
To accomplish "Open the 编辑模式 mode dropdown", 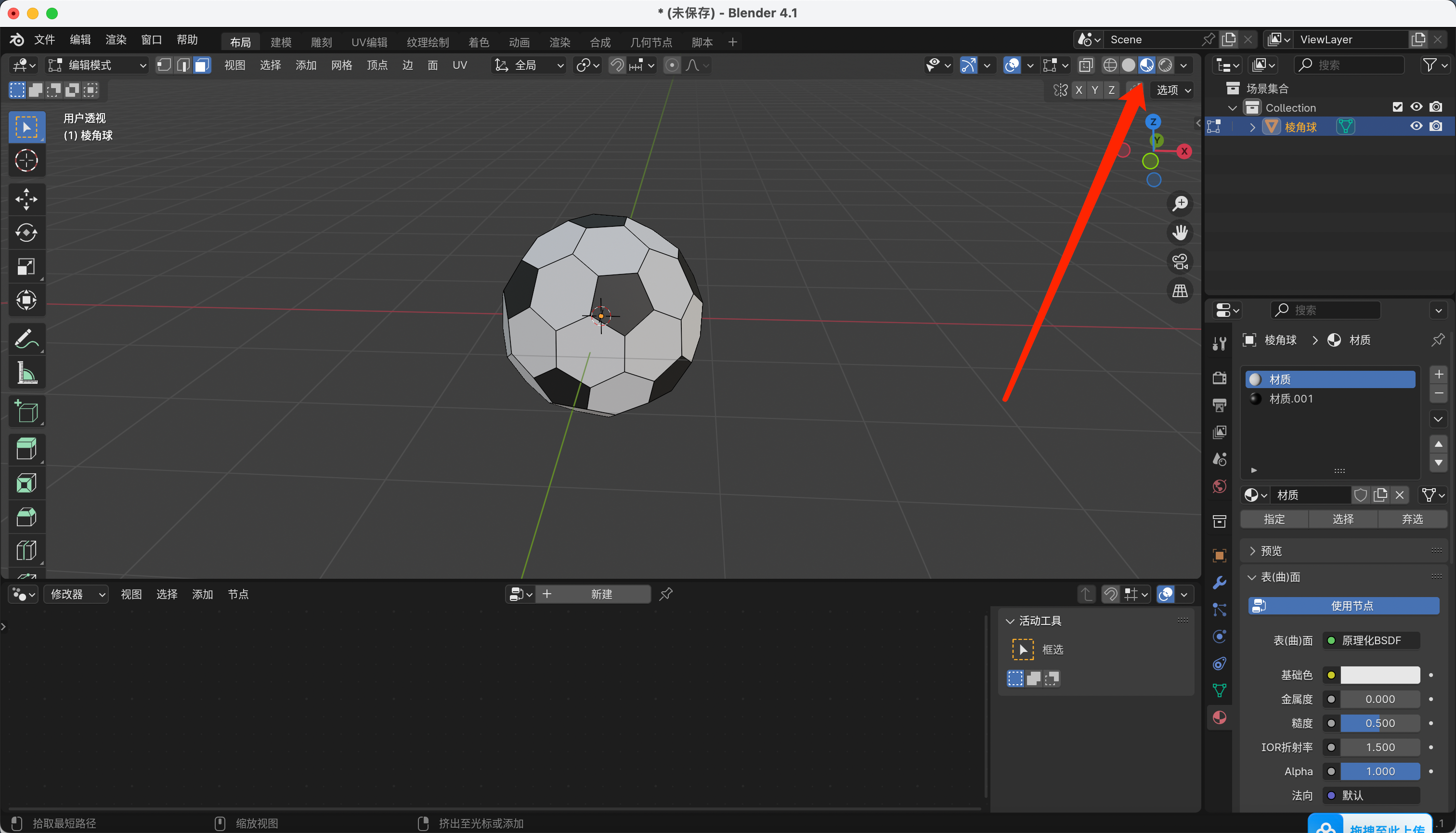I will pos(97,65).
